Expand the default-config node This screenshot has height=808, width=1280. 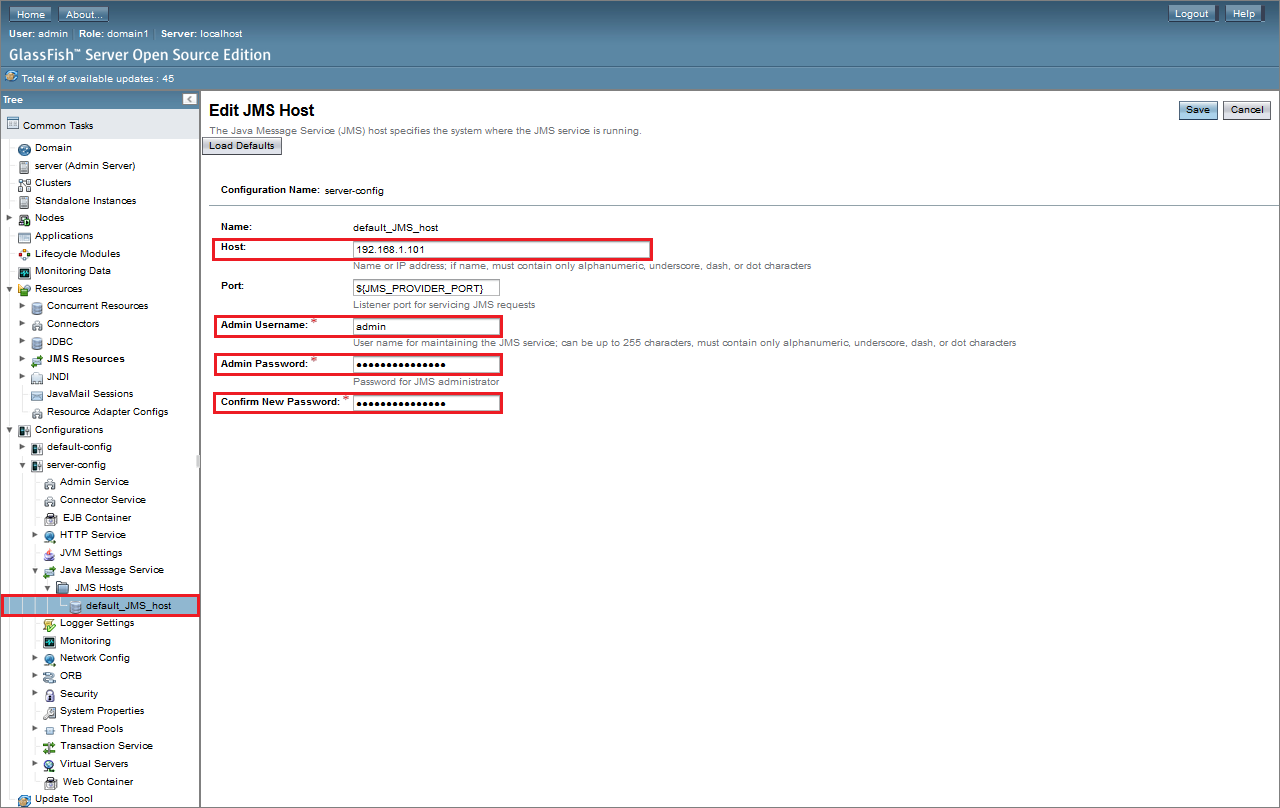(22, 447)
